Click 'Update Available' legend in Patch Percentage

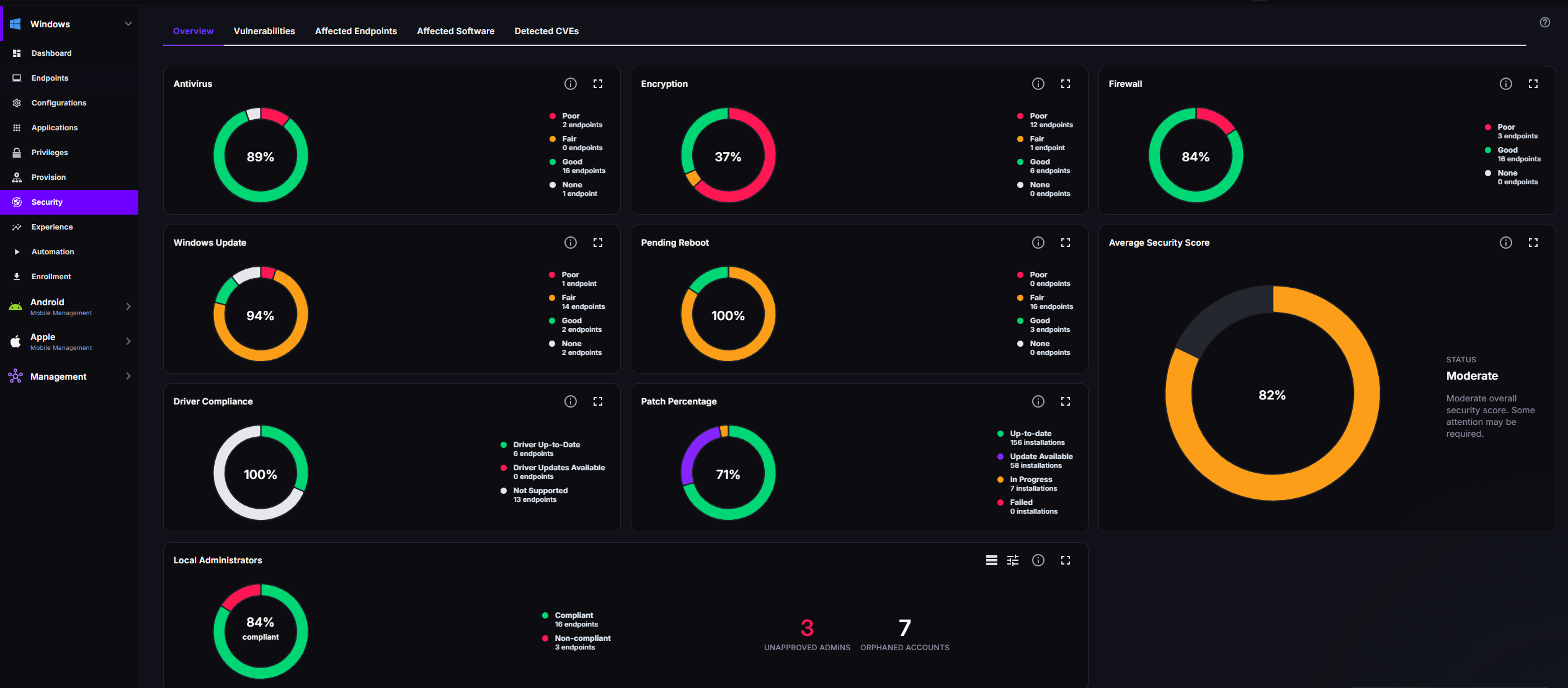tap(1035, 461)
